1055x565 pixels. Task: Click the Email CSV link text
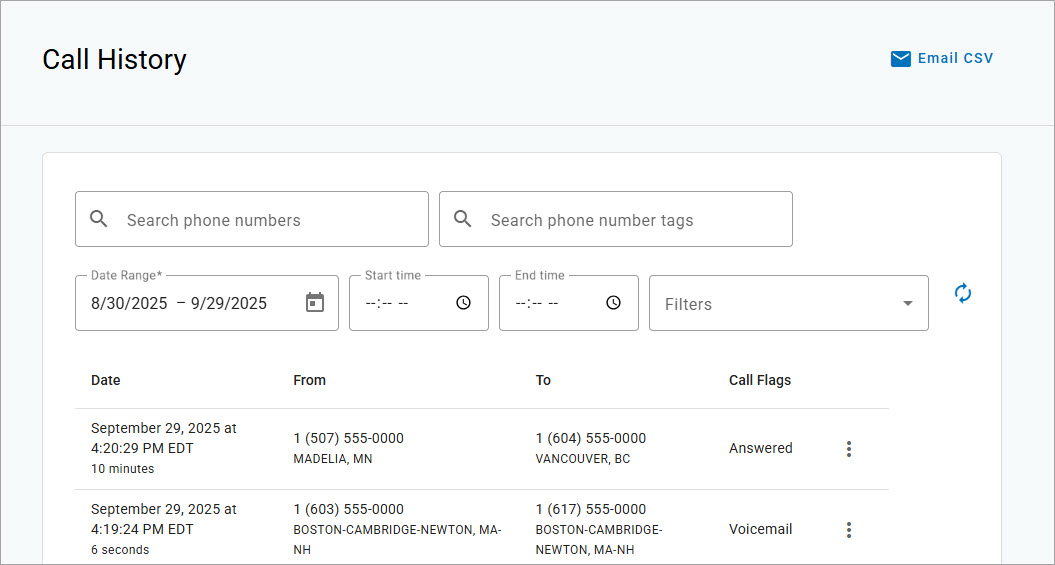click(955, 59)
